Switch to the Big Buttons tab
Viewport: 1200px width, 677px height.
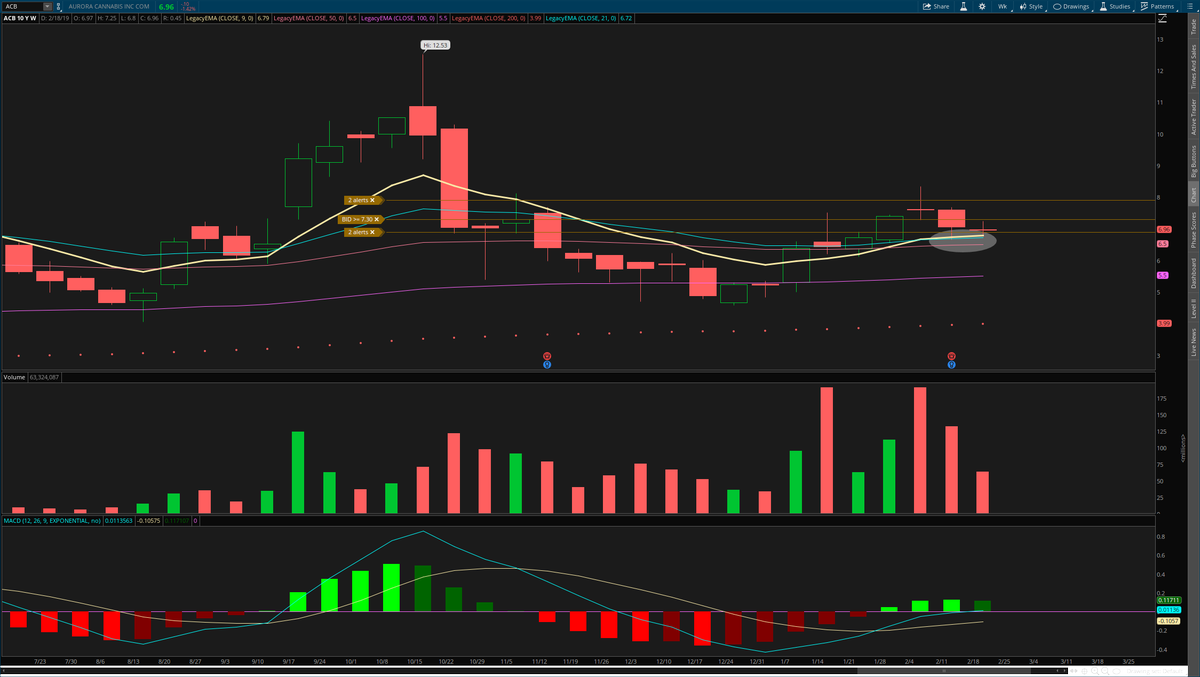1193,161
